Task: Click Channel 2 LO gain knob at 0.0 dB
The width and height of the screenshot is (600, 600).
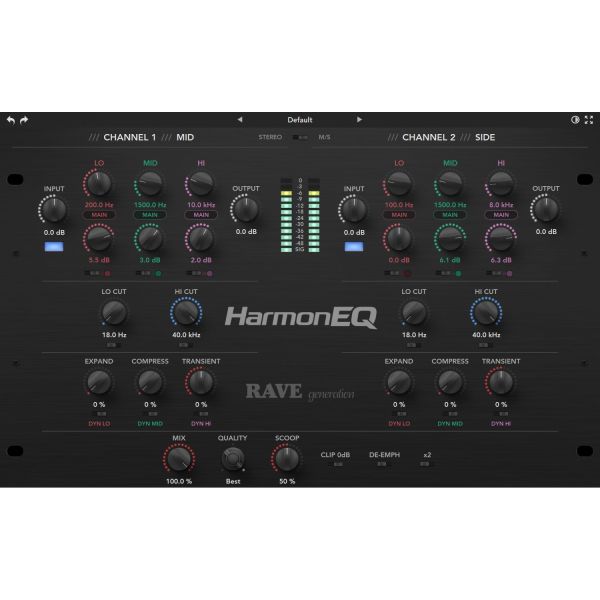Action: (x=399, y=238)
